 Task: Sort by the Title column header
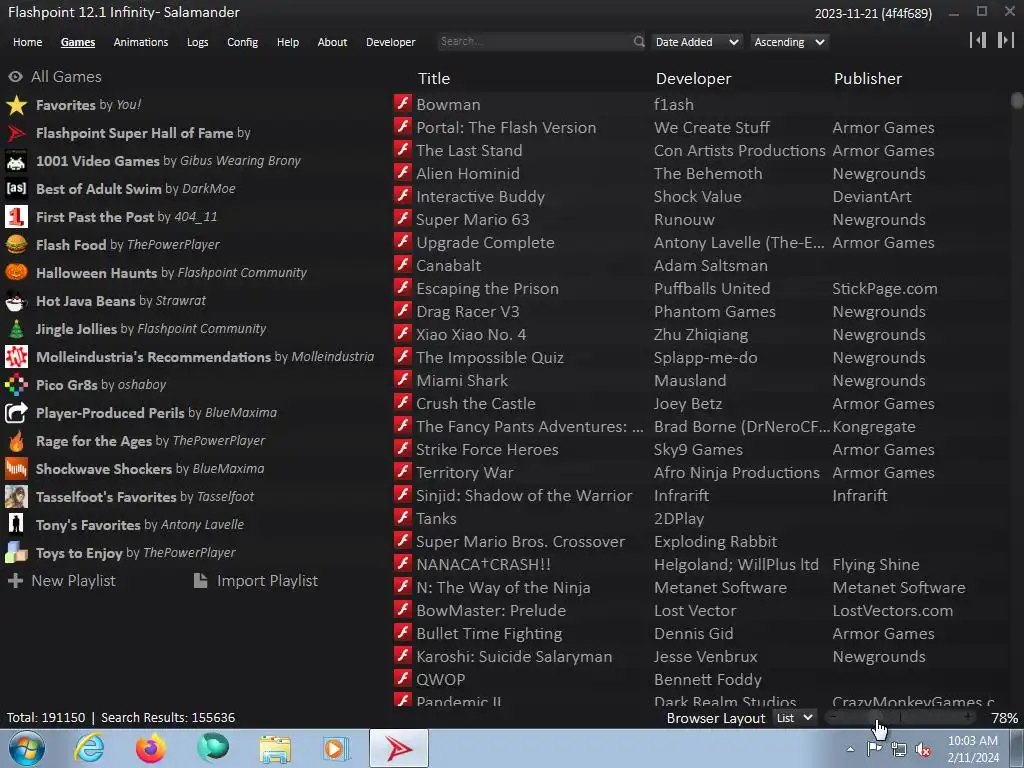(x=434, y=78)
